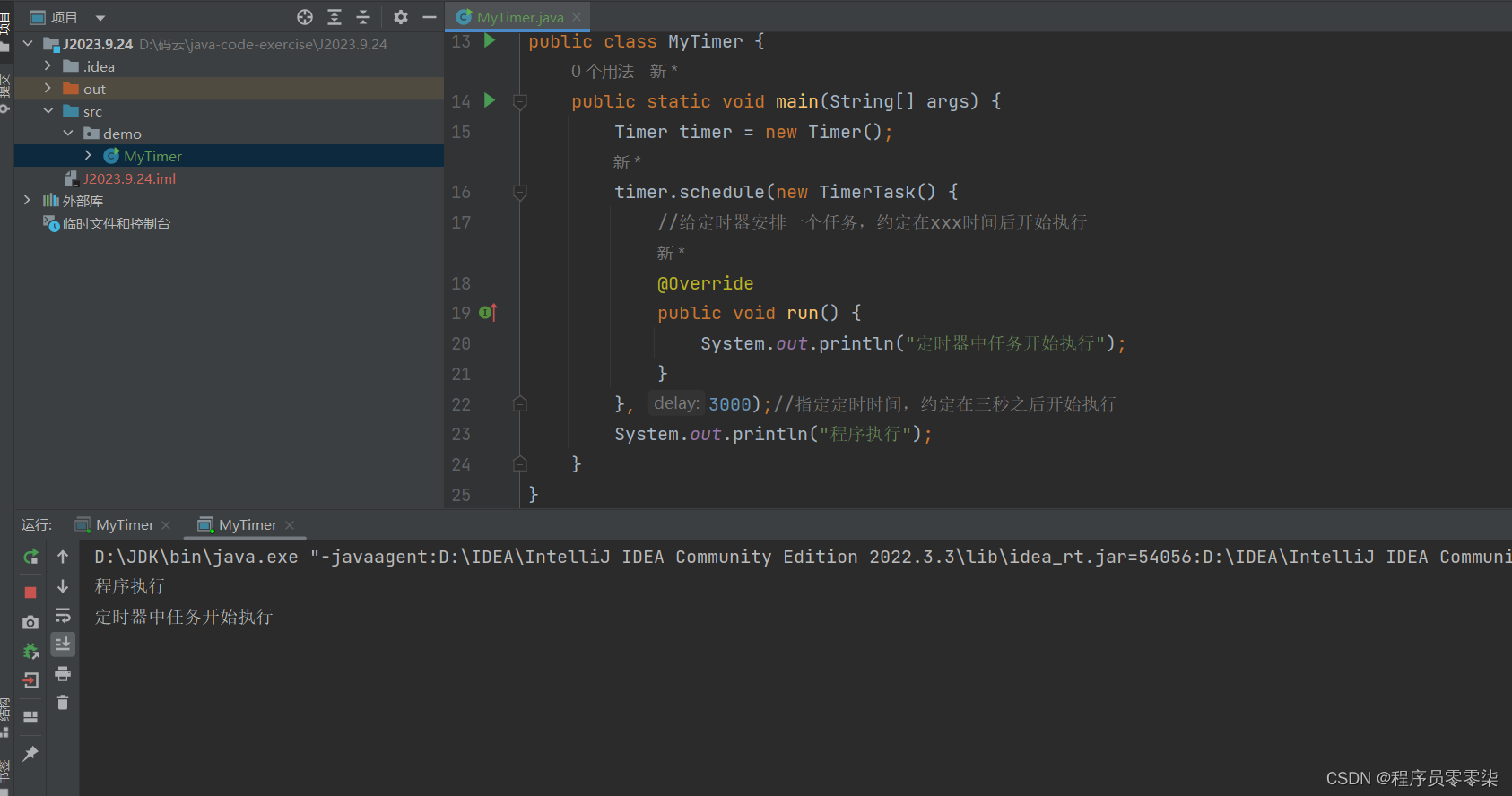Viewport: 1512px width, 796px height.
Task: Expand MyTimer class node
Action: 88,155
